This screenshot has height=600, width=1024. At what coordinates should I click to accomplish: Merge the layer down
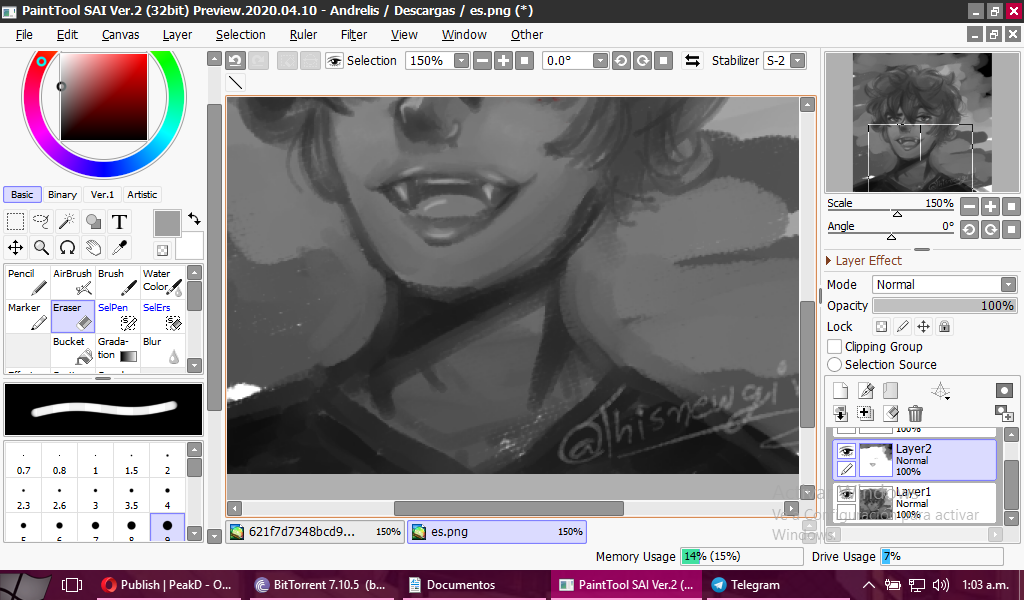840,413
